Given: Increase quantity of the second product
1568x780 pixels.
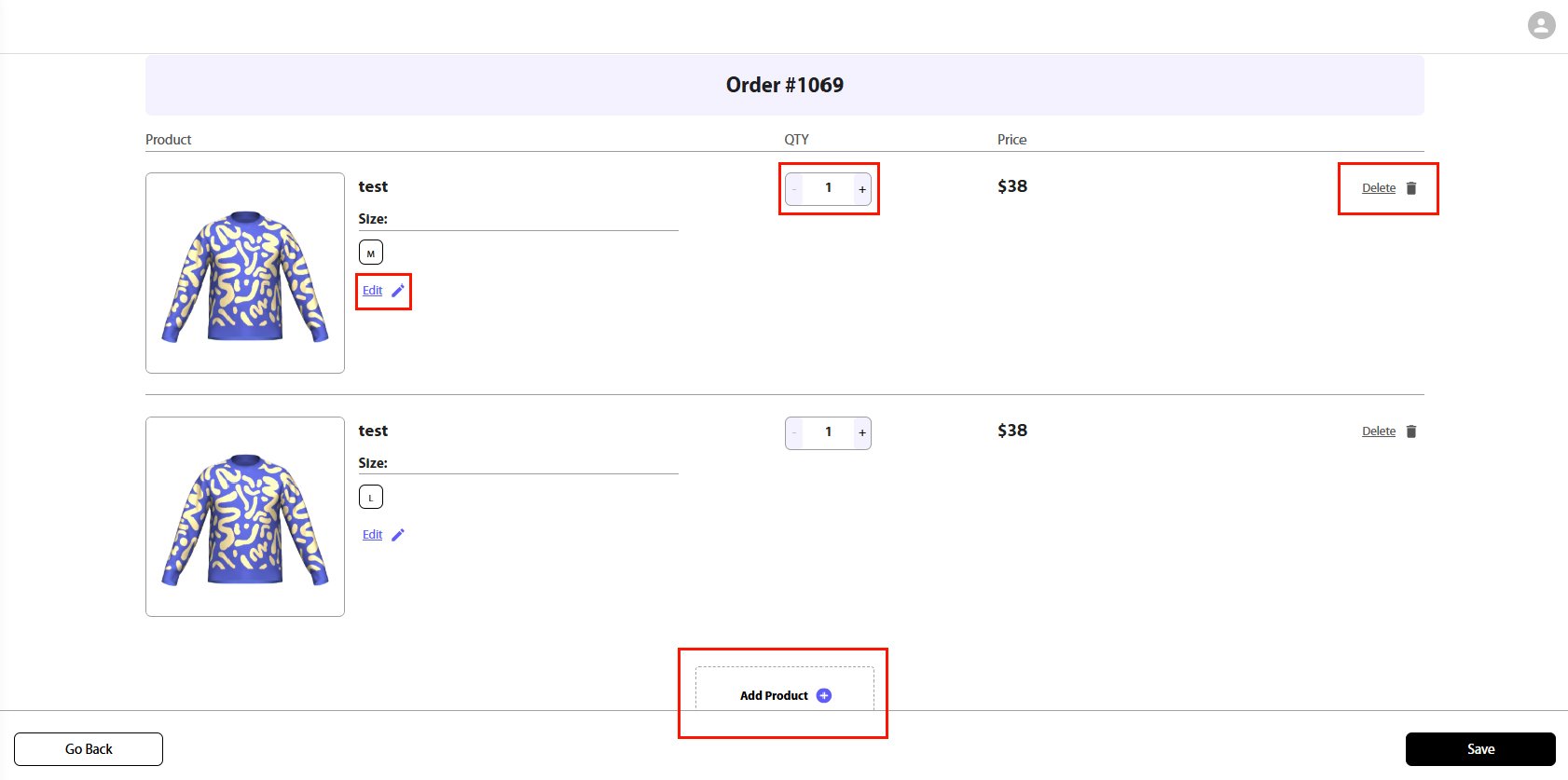Looking at the screenshot, I should [862, 433].
